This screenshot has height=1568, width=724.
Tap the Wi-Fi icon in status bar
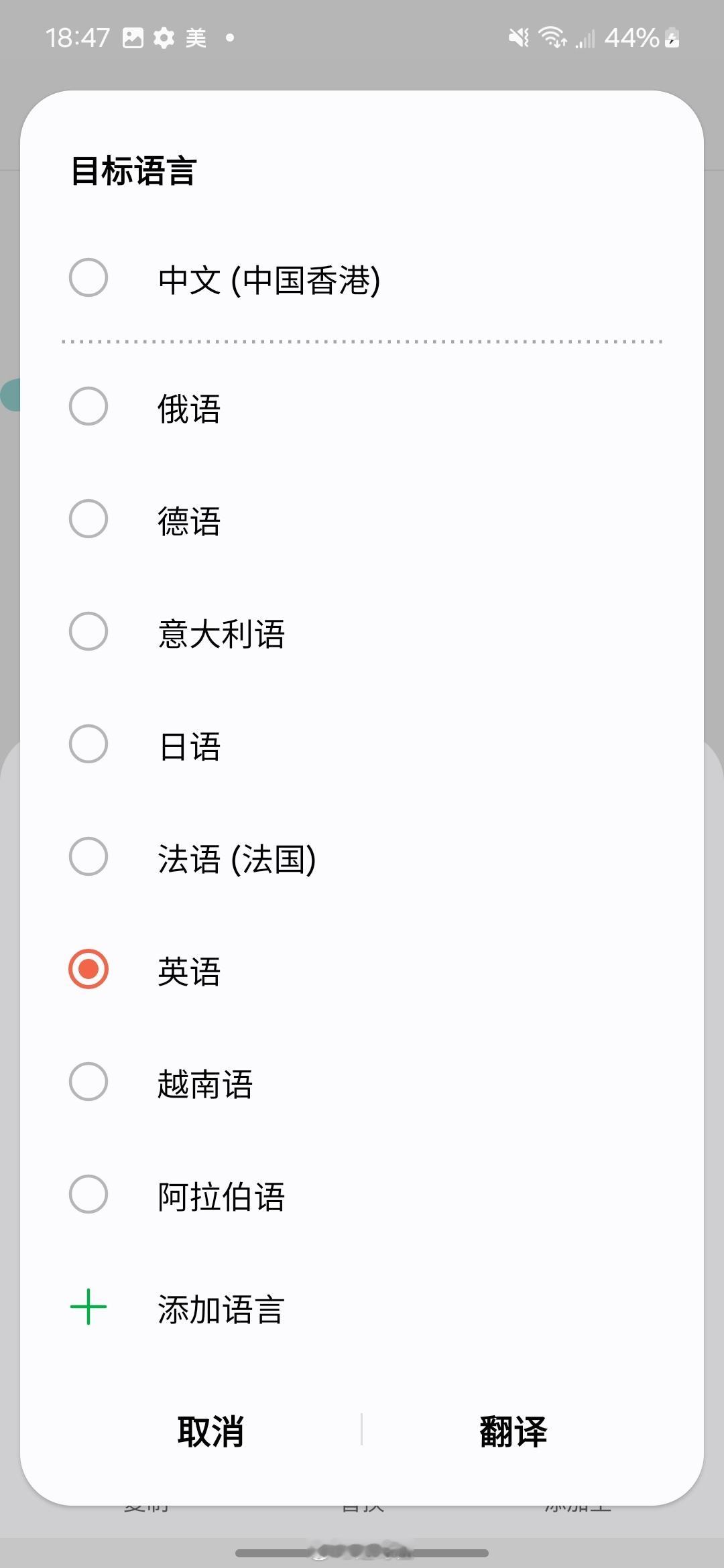click(x=553, y=38)
